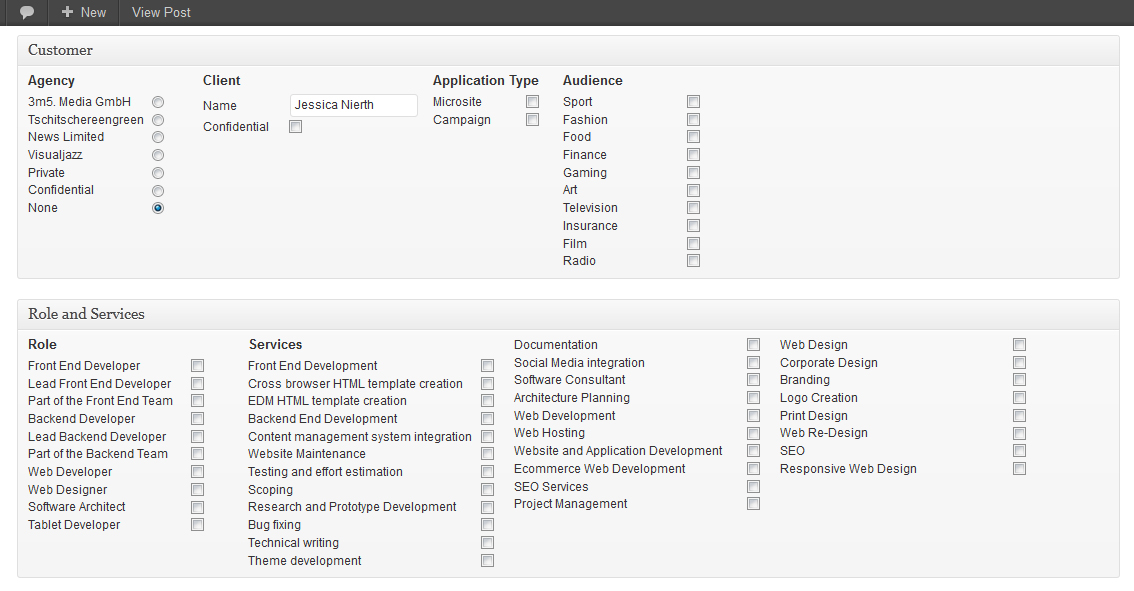The width and height of the screenshot is (1134, 591).
Task: Select the Private agency radio option
Action: (x=158, y=173)
